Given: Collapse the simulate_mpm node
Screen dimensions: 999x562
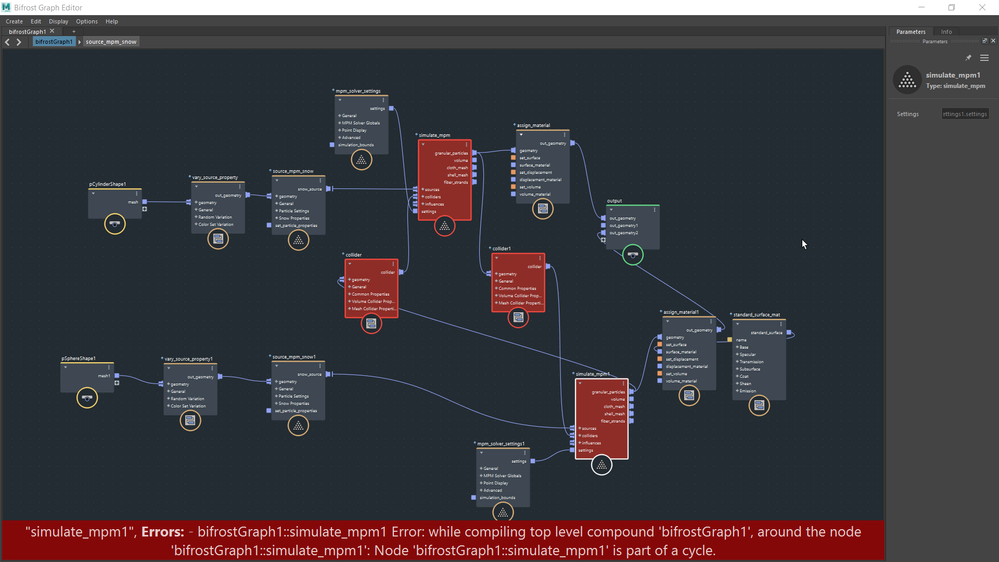Looking at the screenshot, I should (423, 145).
